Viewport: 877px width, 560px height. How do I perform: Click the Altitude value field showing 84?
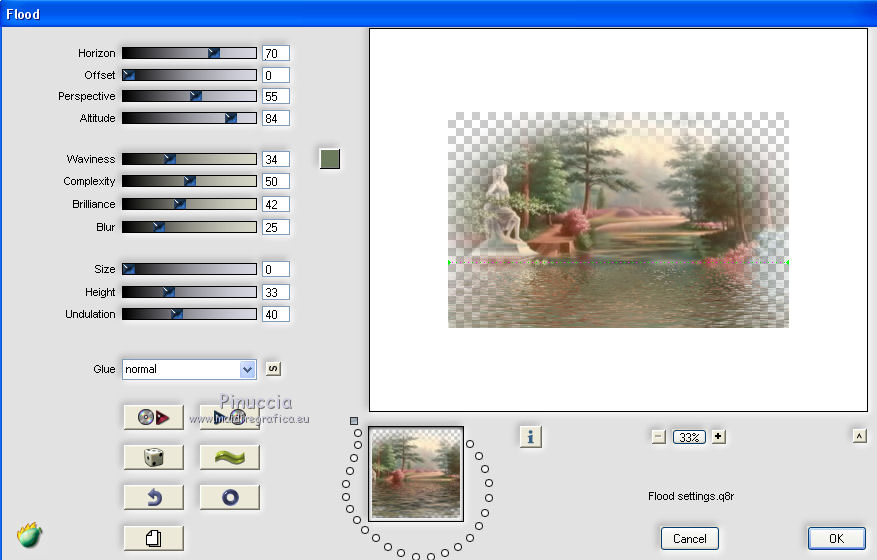point(276,118)
